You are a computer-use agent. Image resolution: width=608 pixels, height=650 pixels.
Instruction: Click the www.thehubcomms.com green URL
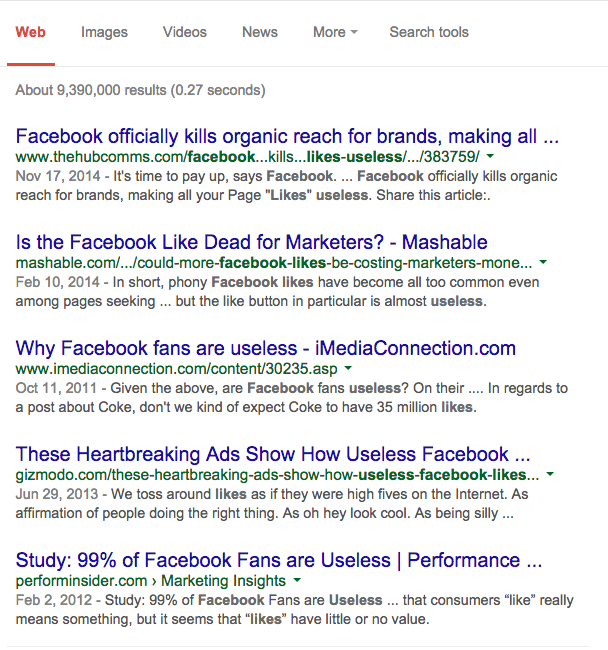247,157
